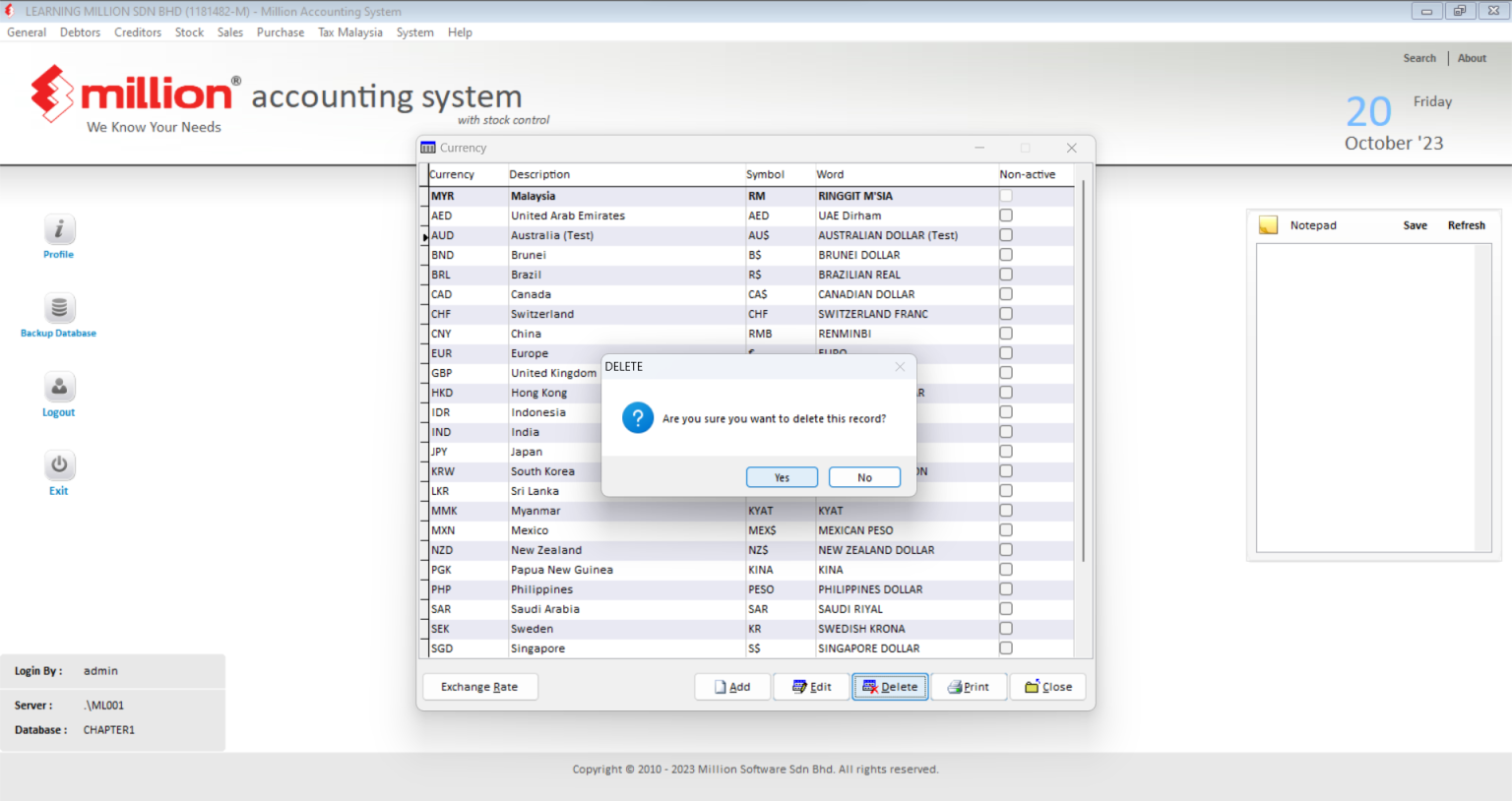Image resolution: width=1512 pixels, height=801 pixels.
Task: Click the yellow Notepad icon
Action: (x=1268, y=225)
